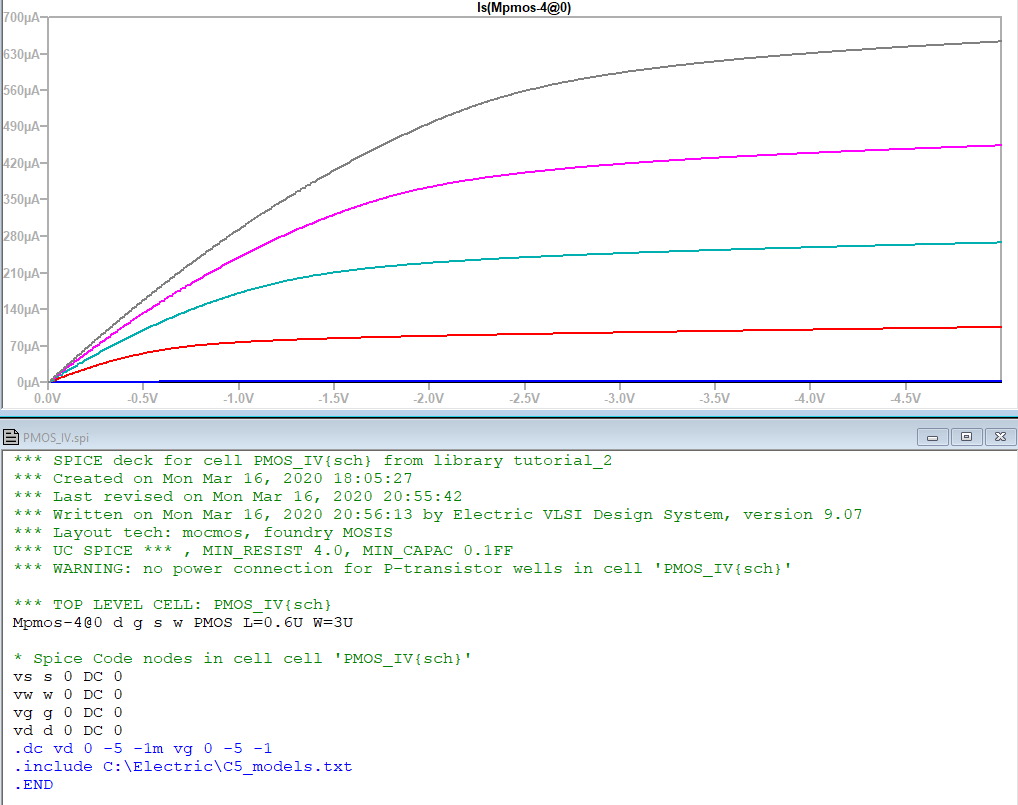
Task: Click the 350µA vertical axis label
Action: pos(20,200)
